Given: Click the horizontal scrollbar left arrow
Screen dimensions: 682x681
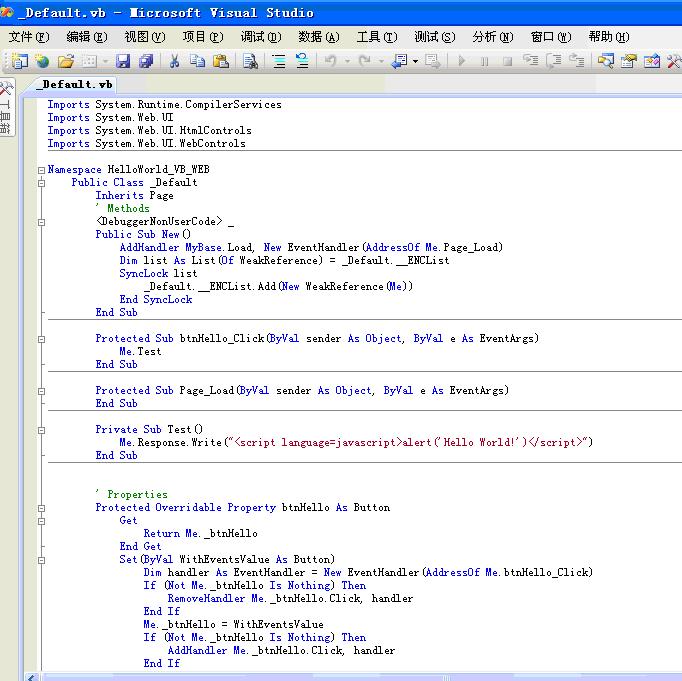Looking at the screenshot, I should (x=31, y=677).
